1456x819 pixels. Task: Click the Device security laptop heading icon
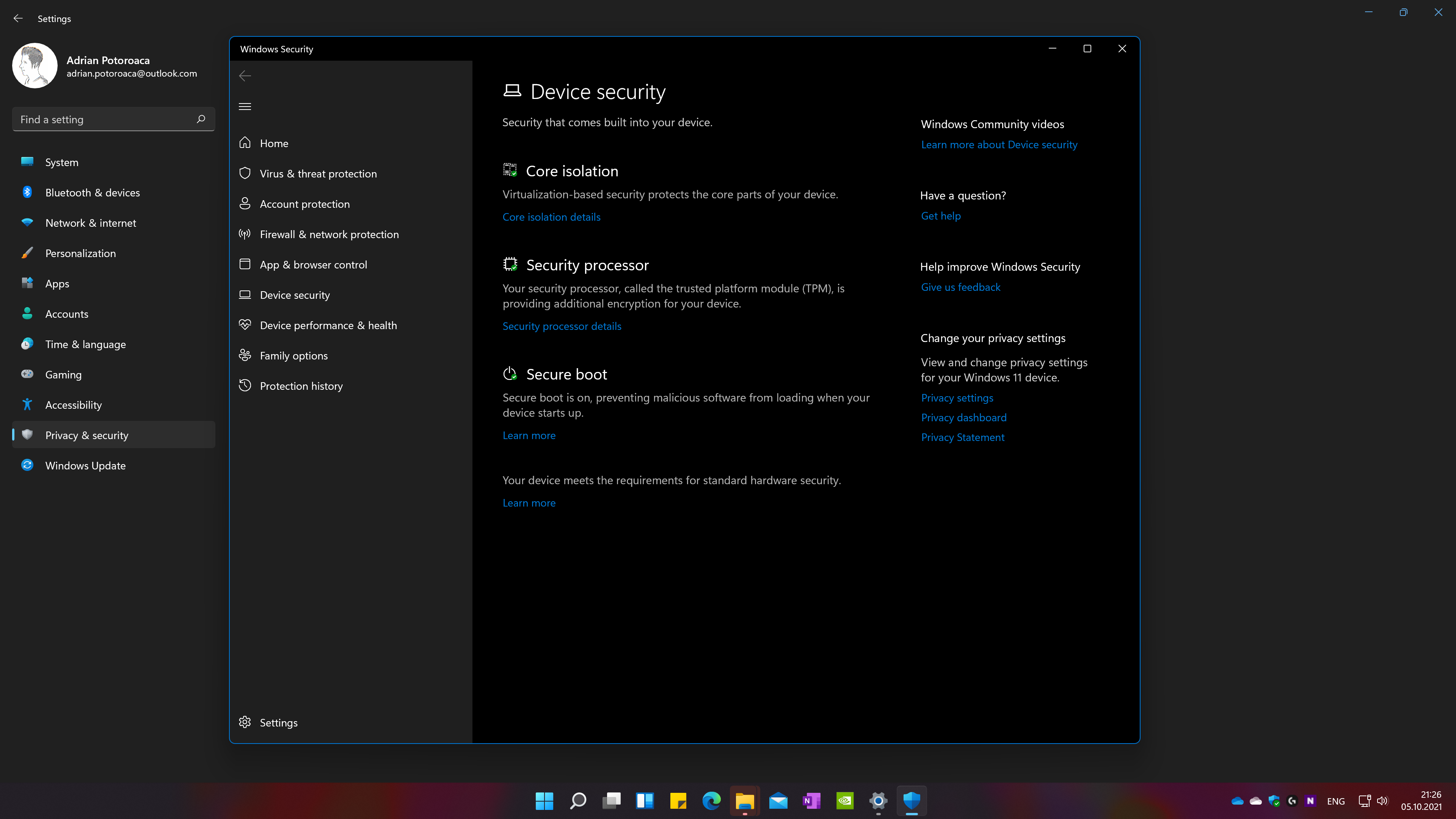point(512,91)
